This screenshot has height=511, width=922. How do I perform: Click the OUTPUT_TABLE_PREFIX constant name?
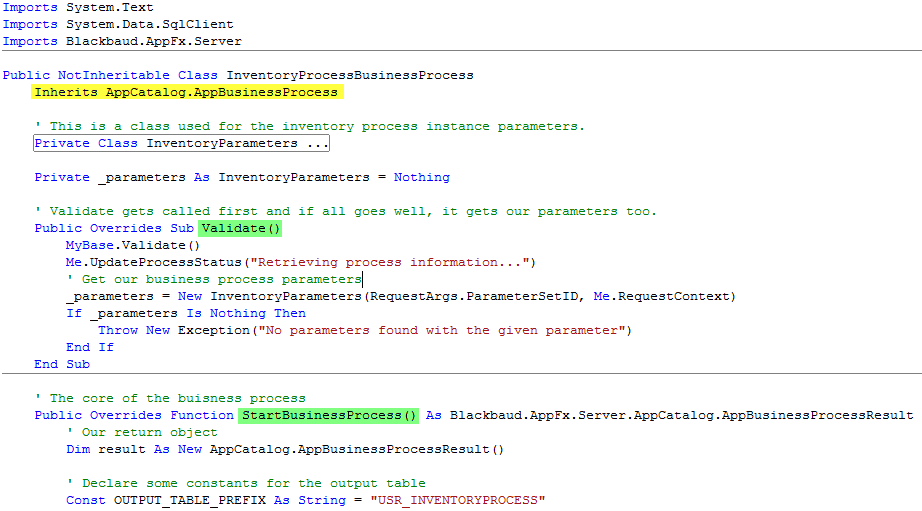pyautogui.click(x=189, y=500)
